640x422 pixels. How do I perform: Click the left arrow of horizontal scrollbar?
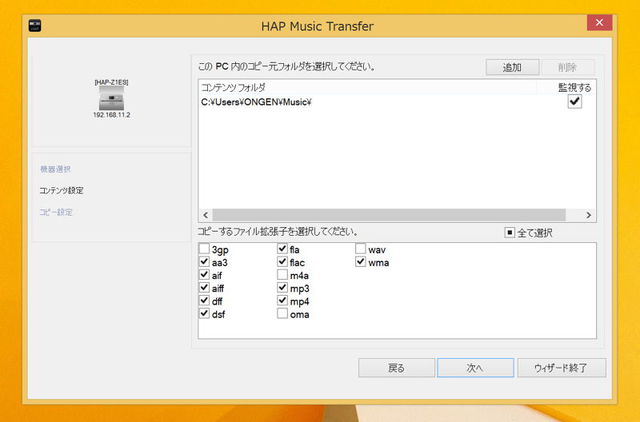(x=205, y=215)
